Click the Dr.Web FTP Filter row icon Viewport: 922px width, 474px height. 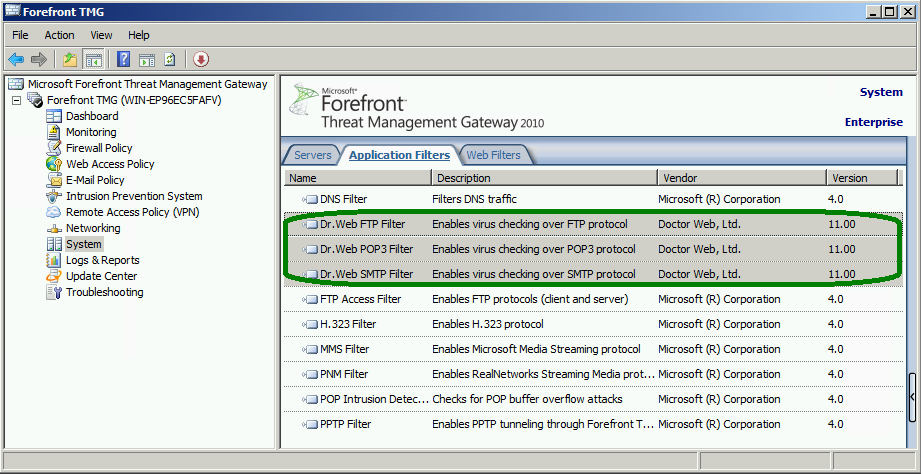click(x=310, y=224)
